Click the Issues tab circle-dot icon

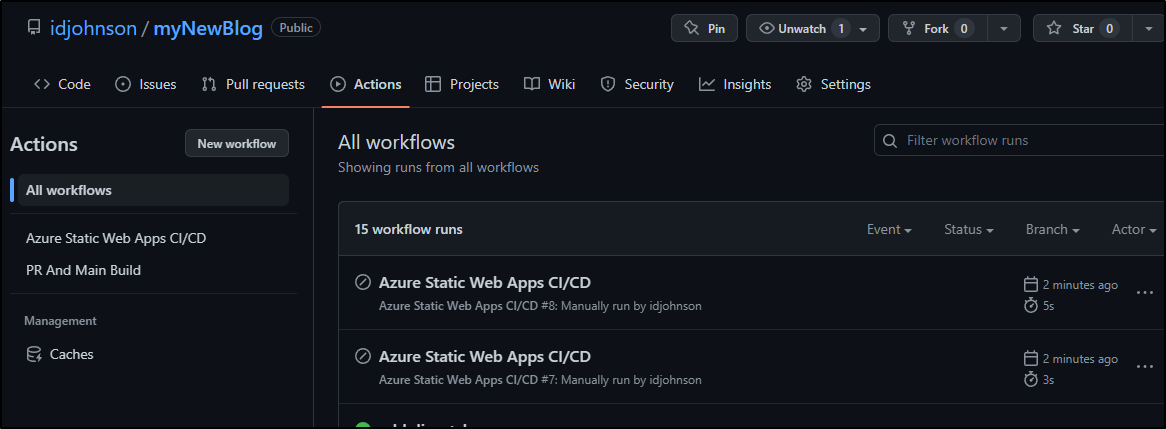pyautogui.click(x=123, y=84)
